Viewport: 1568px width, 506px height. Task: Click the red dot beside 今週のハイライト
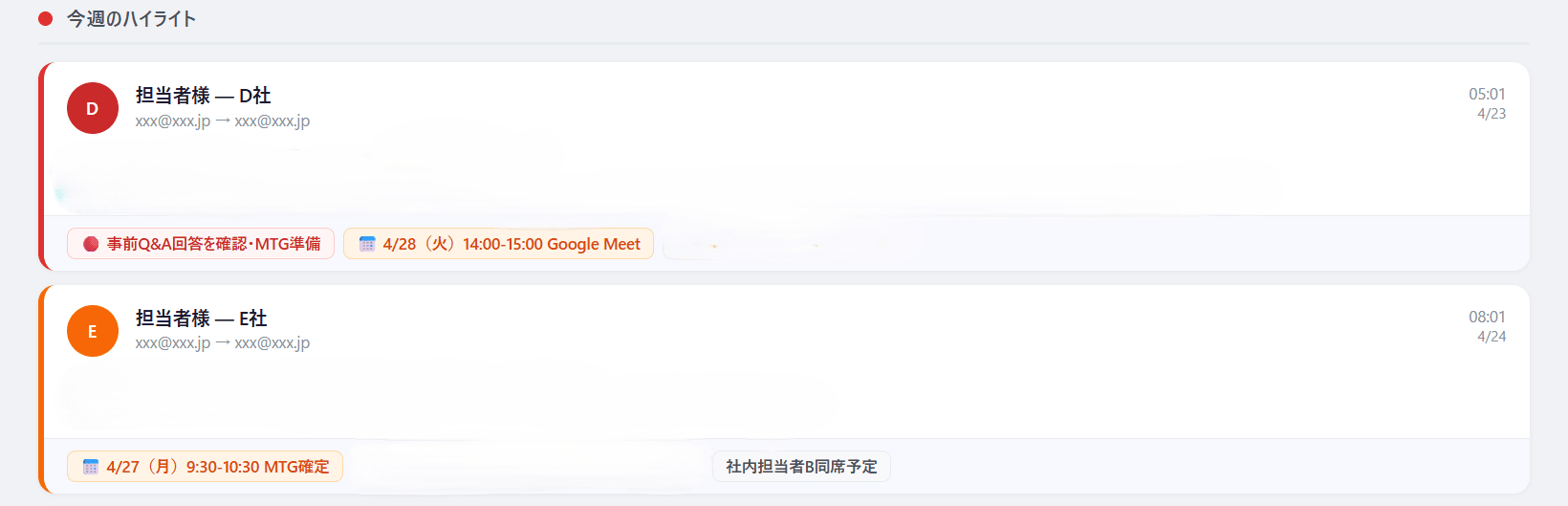(45, 19)
